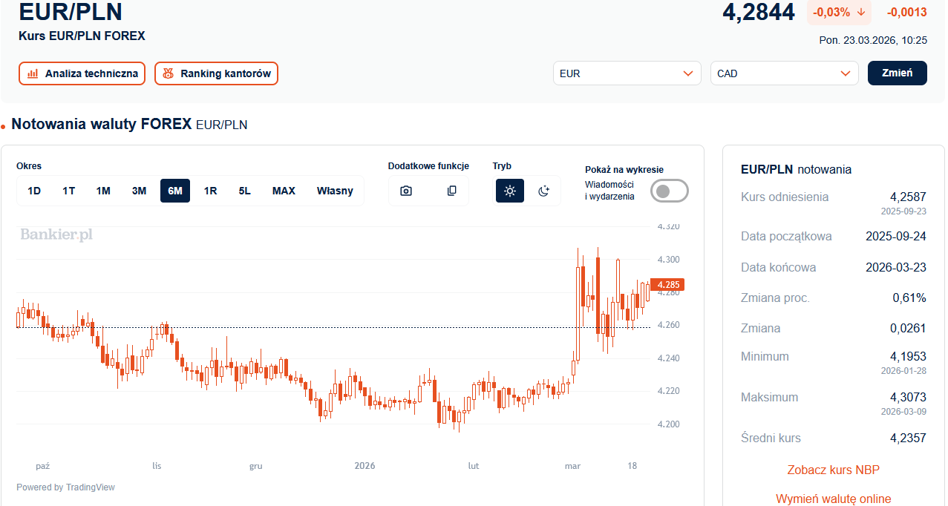Click the Minimum value 4,1953
948x506 pixels.
[908, 357]
